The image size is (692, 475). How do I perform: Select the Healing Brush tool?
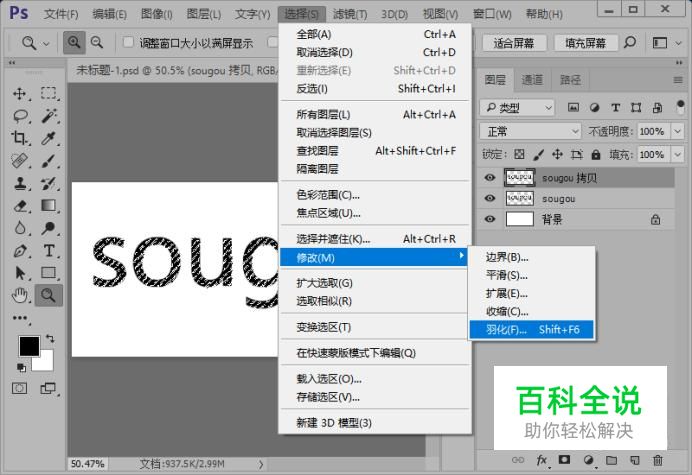click(x=19, y=161)
